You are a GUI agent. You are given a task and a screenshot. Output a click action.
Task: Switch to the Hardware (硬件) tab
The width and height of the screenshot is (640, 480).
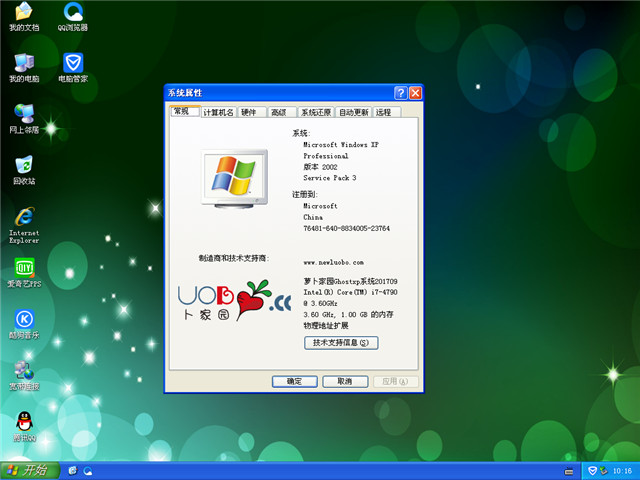click(251, 112)
